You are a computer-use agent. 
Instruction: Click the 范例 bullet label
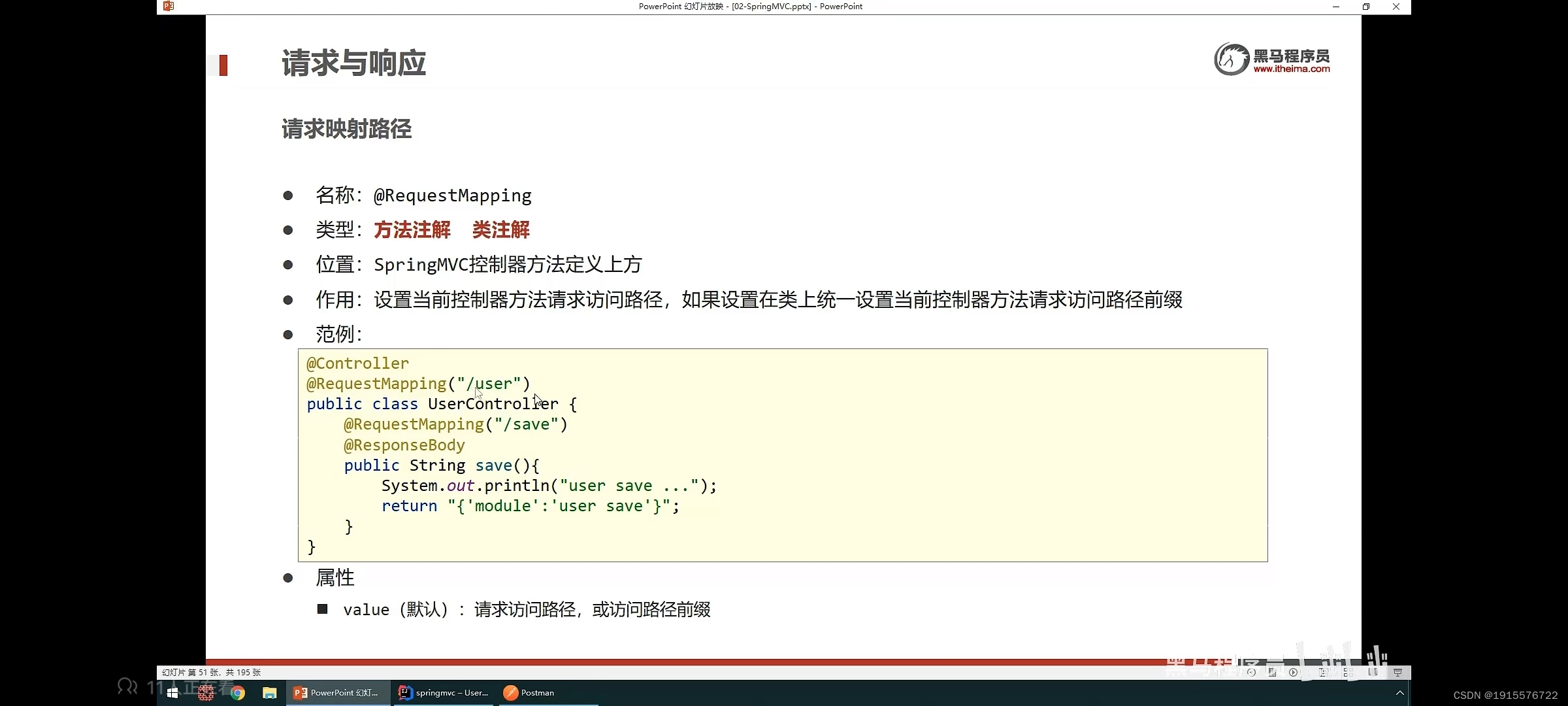click(338, 334)
